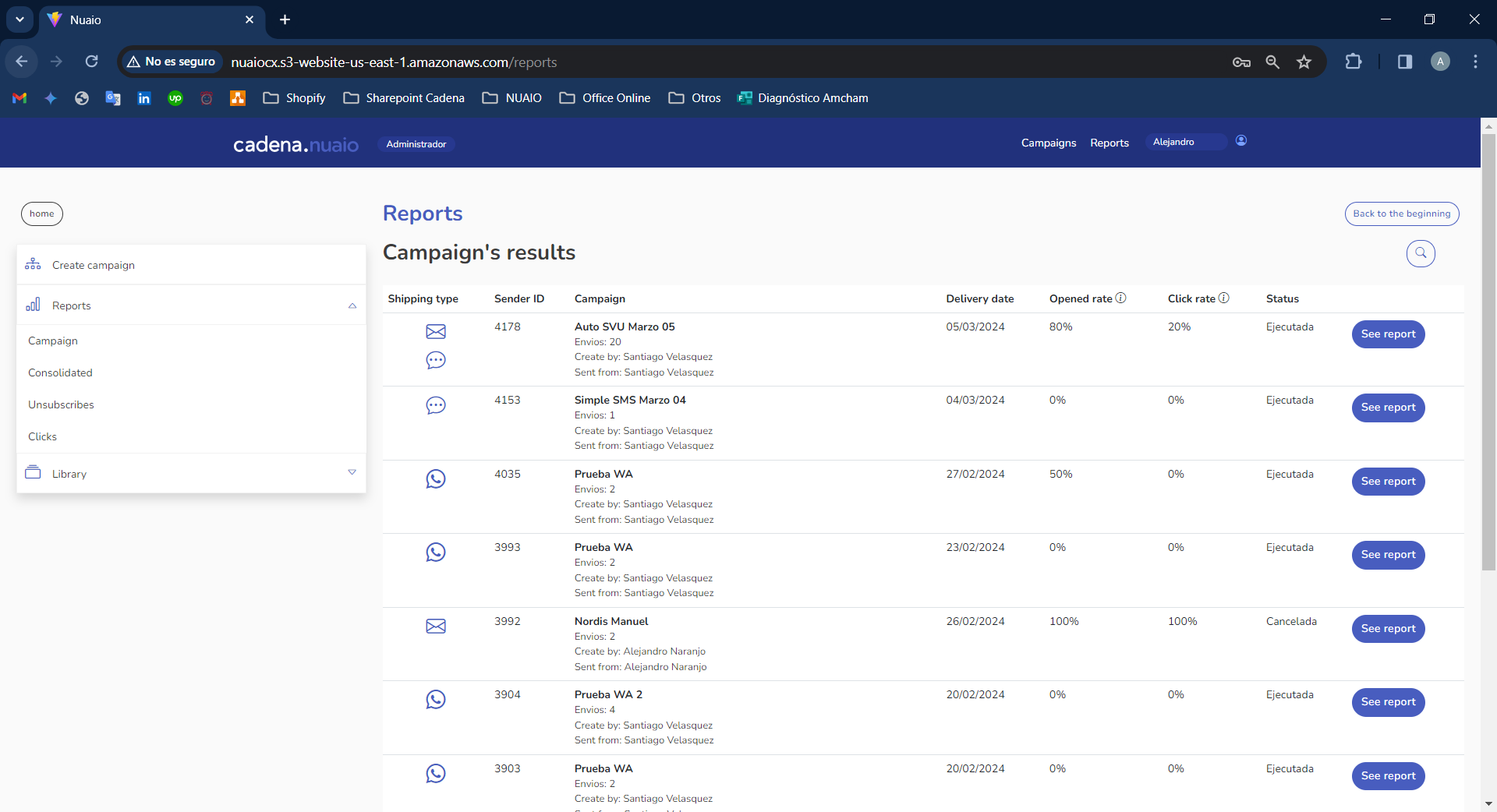
Task: Click the Create campaign icon in the sidebar
Action: coord(32,265)
